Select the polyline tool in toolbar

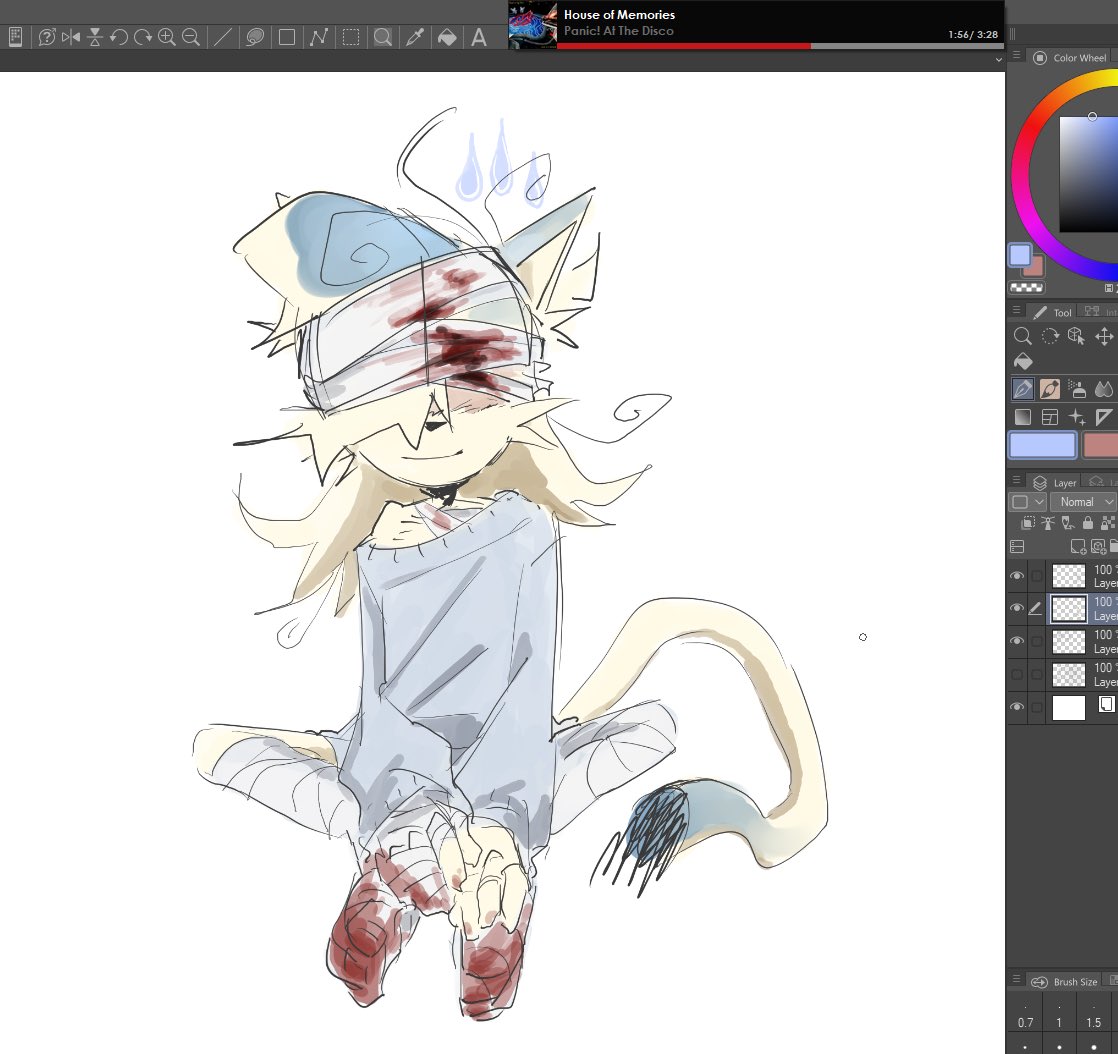319,37
